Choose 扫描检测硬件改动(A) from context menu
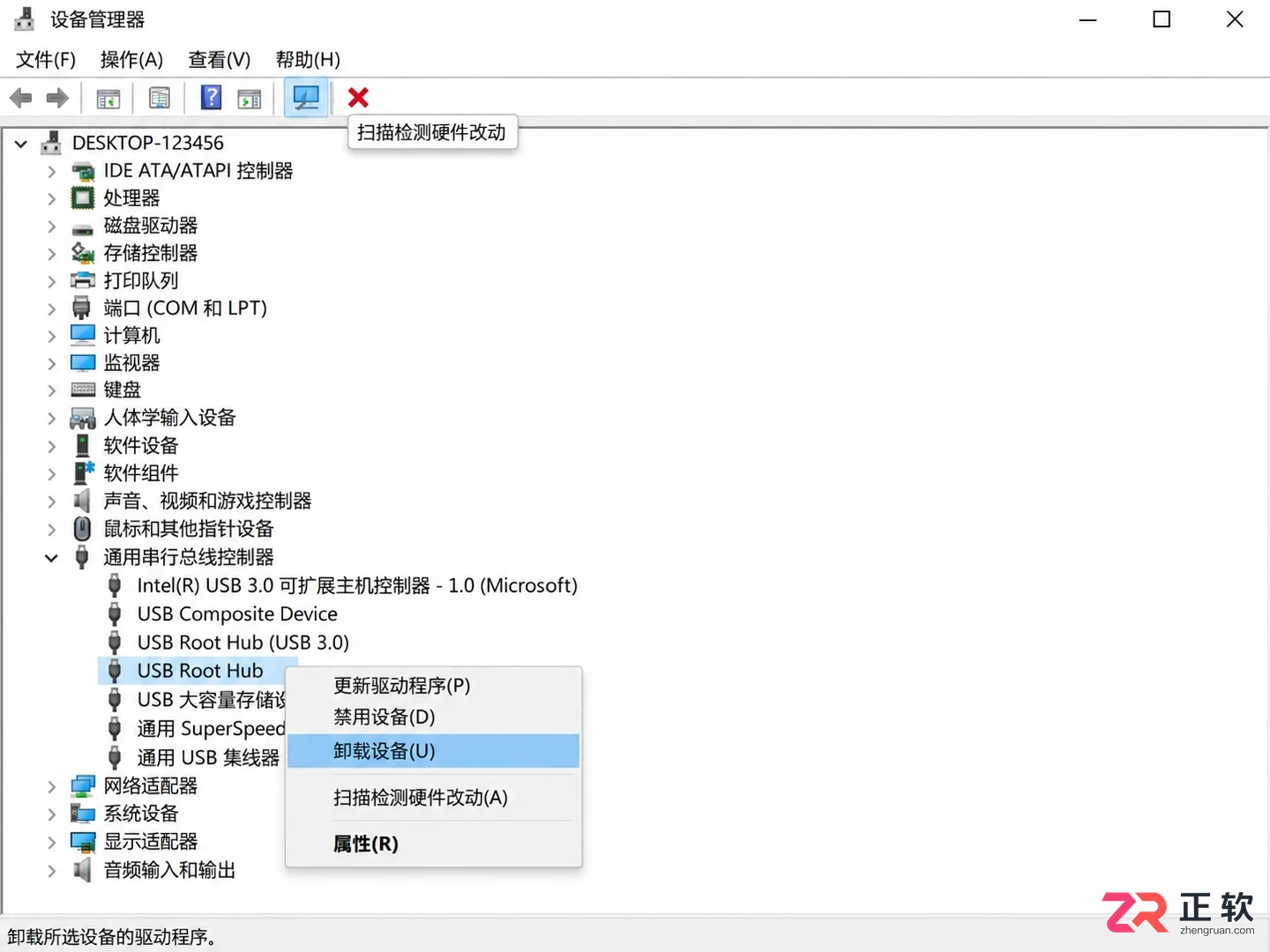This screenshot has height=952, width=1270. click(433, 797)
